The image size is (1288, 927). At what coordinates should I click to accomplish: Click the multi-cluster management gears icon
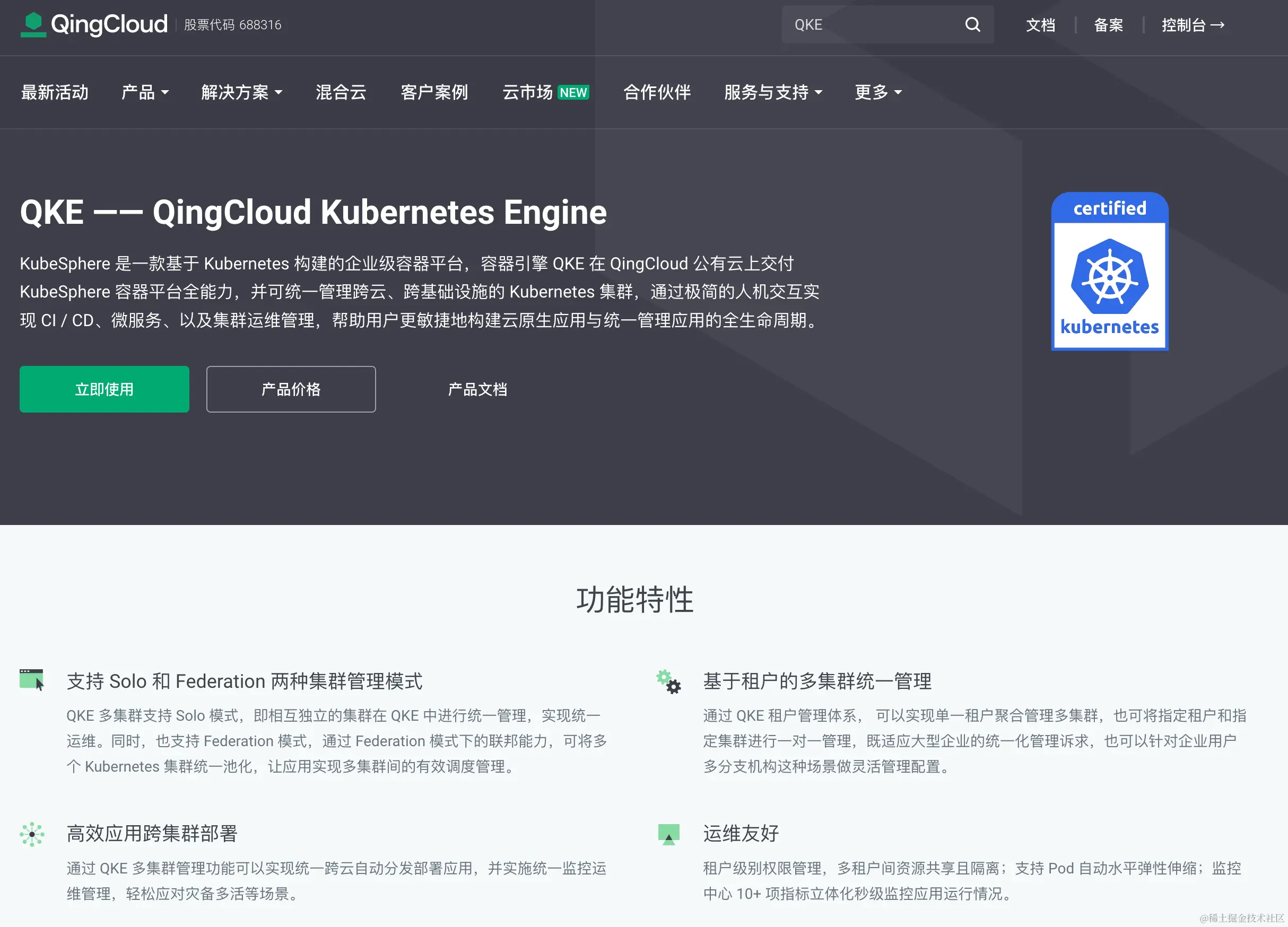(668, 682)
